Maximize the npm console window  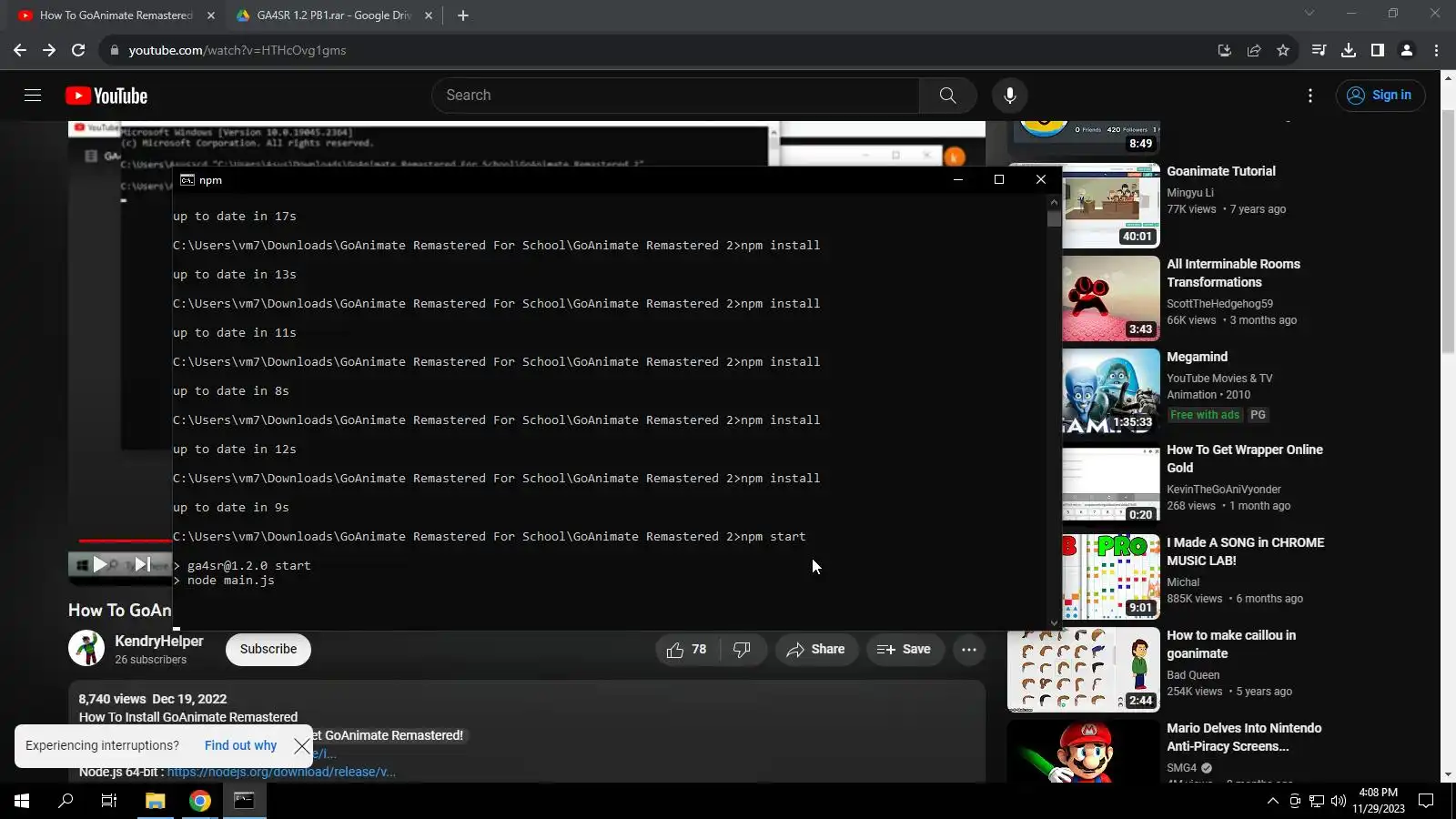coord(999,180)
